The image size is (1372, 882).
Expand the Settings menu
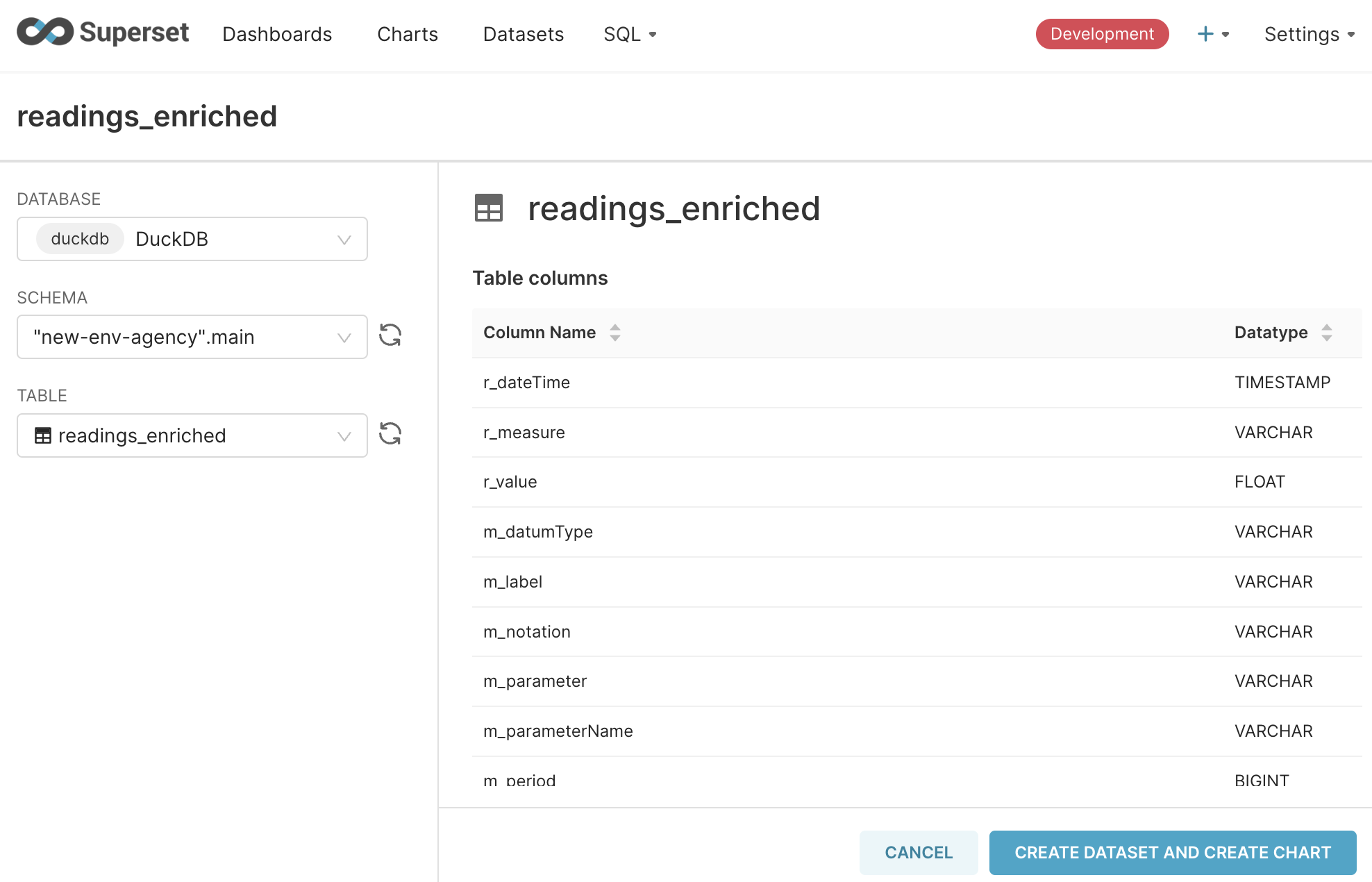1310,34
